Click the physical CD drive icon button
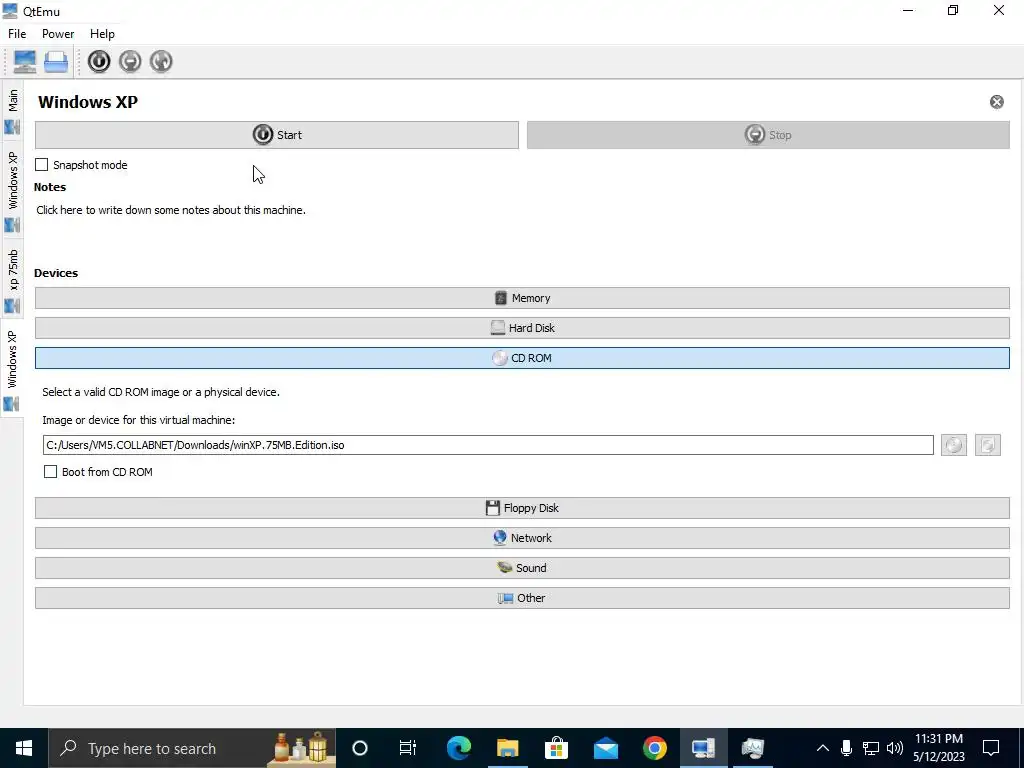This screenshot has width=1024, height=768. (953, 445)
